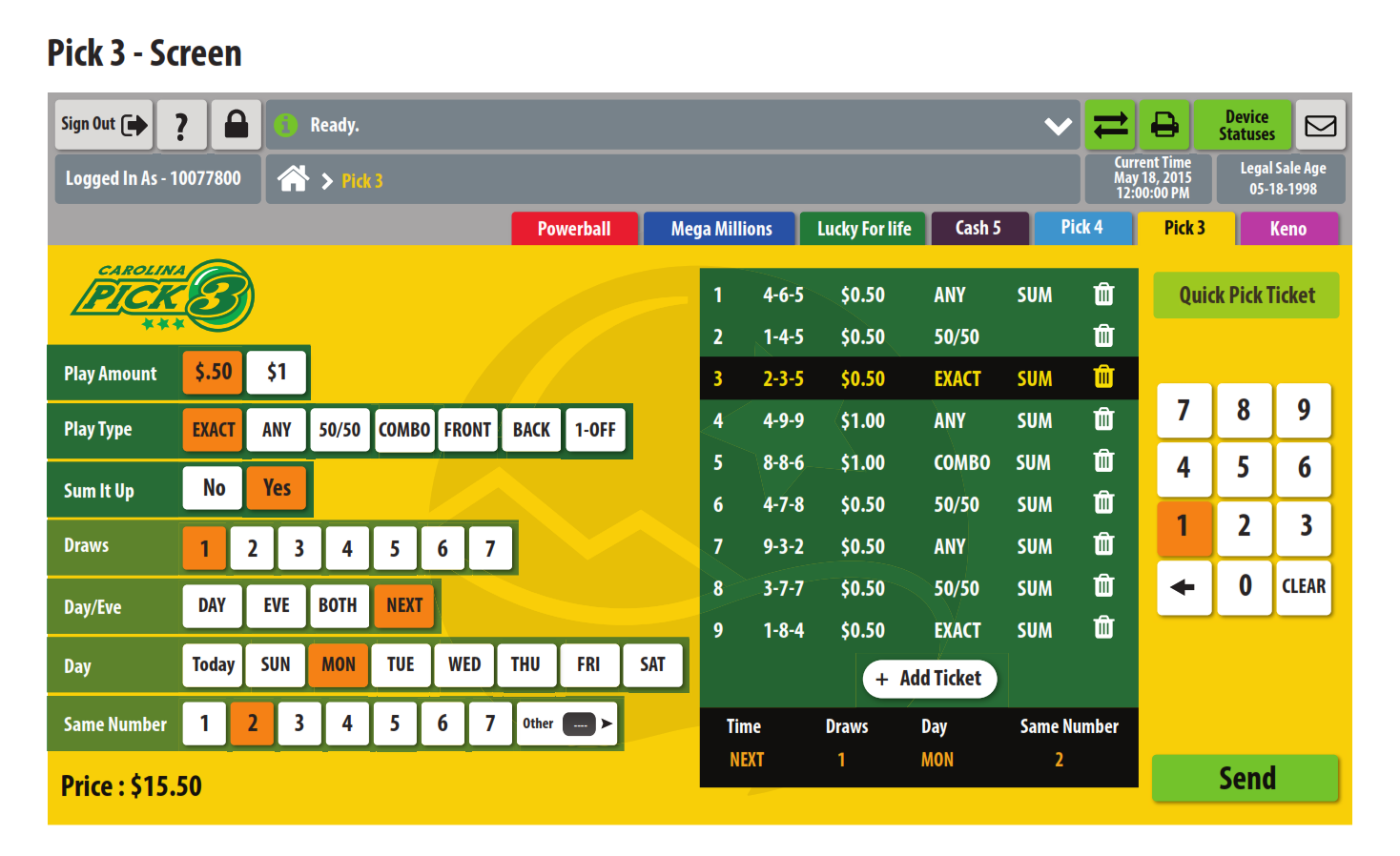Tap keypad digit 0
This screenshot has height=856, width=1400.
[1244, 587]
